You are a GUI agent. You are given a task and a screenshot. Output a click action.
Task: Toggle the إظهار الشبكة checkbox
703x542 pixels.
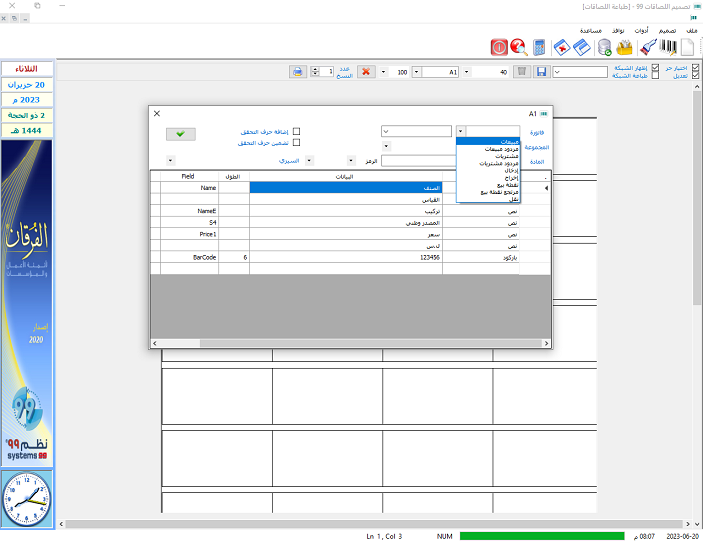pyautogui.click(x=655, y=68)
